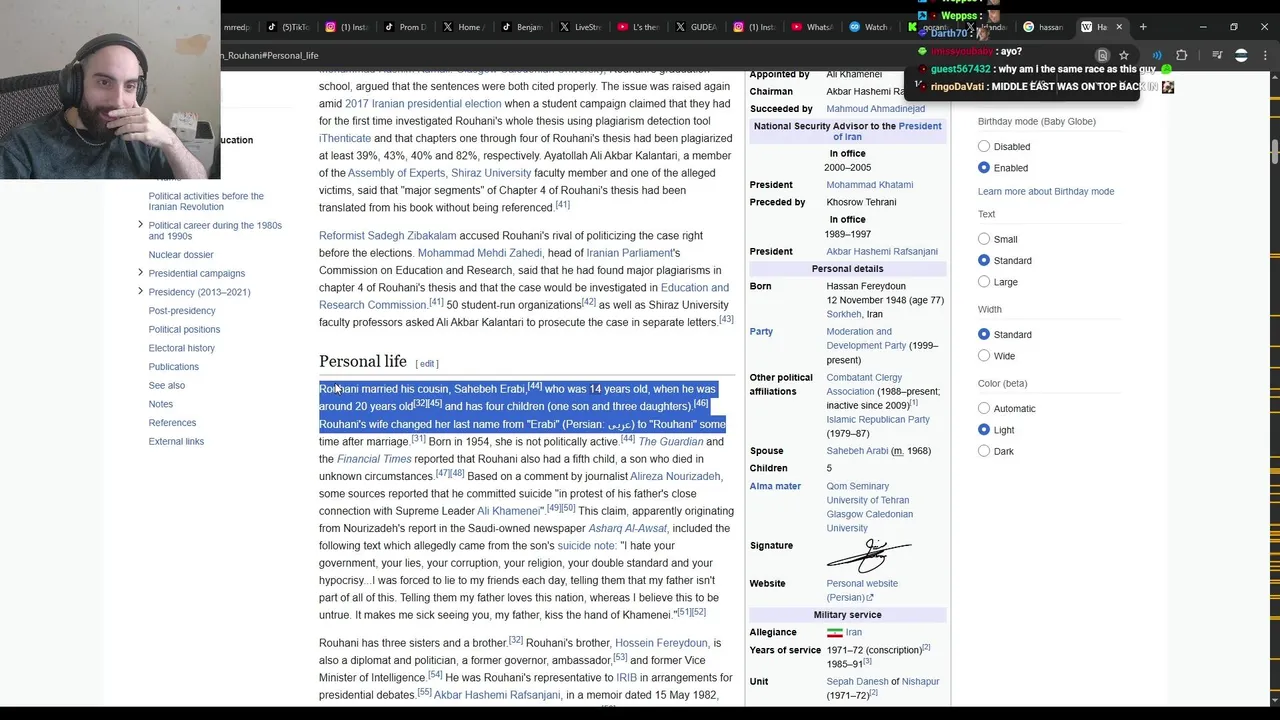The width and height of the screenshot is (1280, 720).
Task: Open Financial Times link
Action: pyautogui.click(x=374, y=459)
